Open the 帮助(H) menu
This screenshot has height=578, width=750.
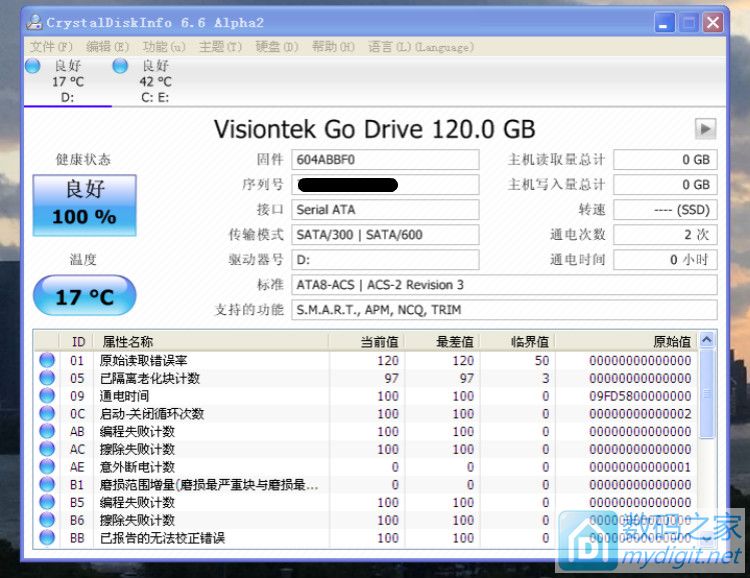click(333, 46)
